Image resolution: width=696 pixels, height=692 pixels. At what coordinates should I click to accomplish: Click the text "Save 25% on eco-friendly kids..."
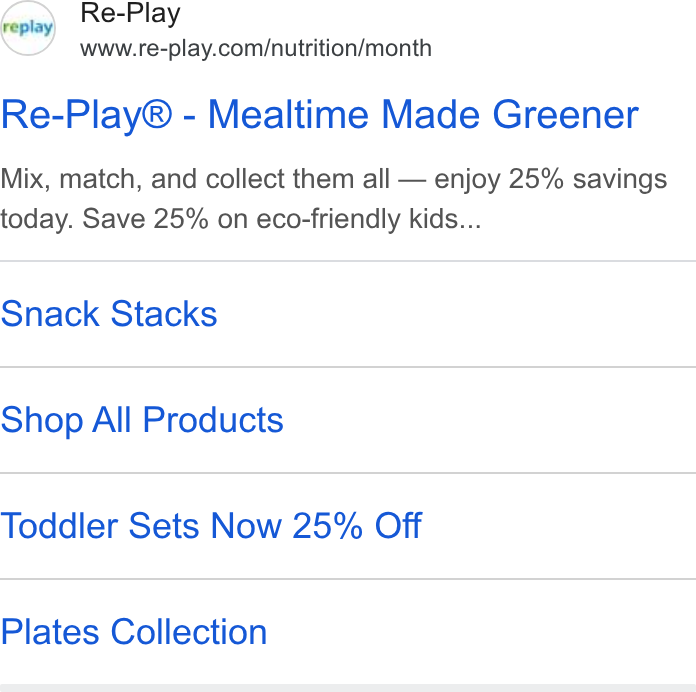pyautogui.click(x=282, y=219)
